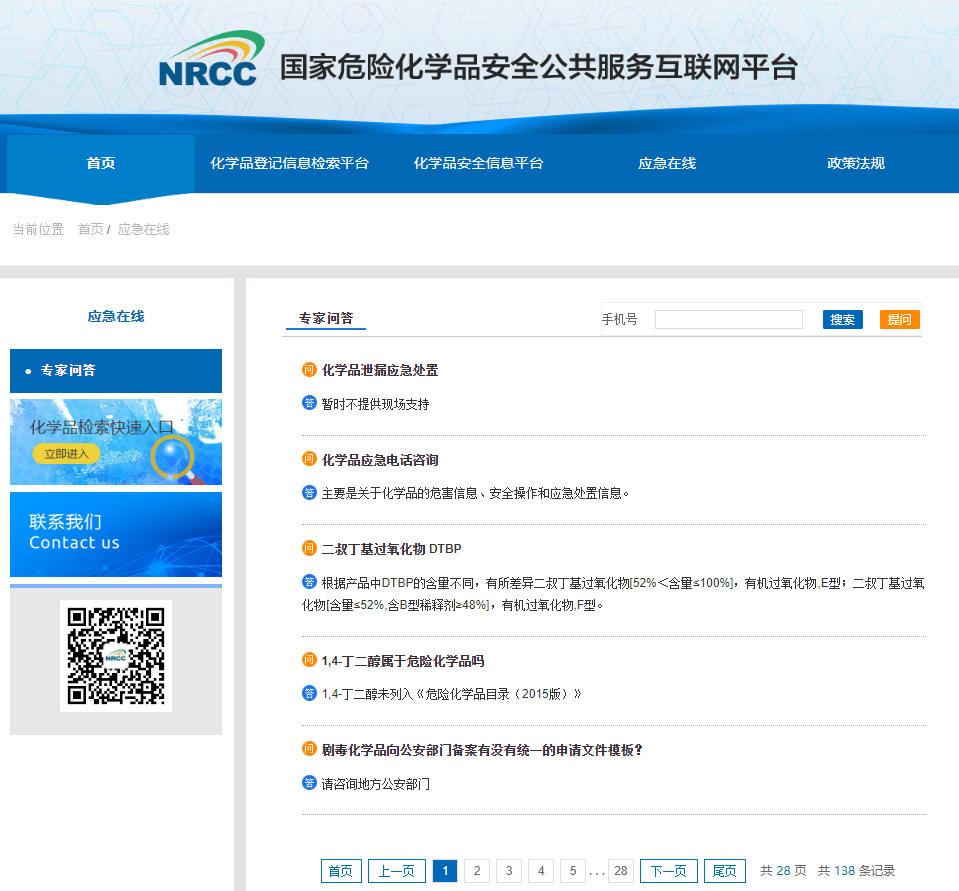Click the NRCC logo in header
Screen dimensions: 959x891
211,60
